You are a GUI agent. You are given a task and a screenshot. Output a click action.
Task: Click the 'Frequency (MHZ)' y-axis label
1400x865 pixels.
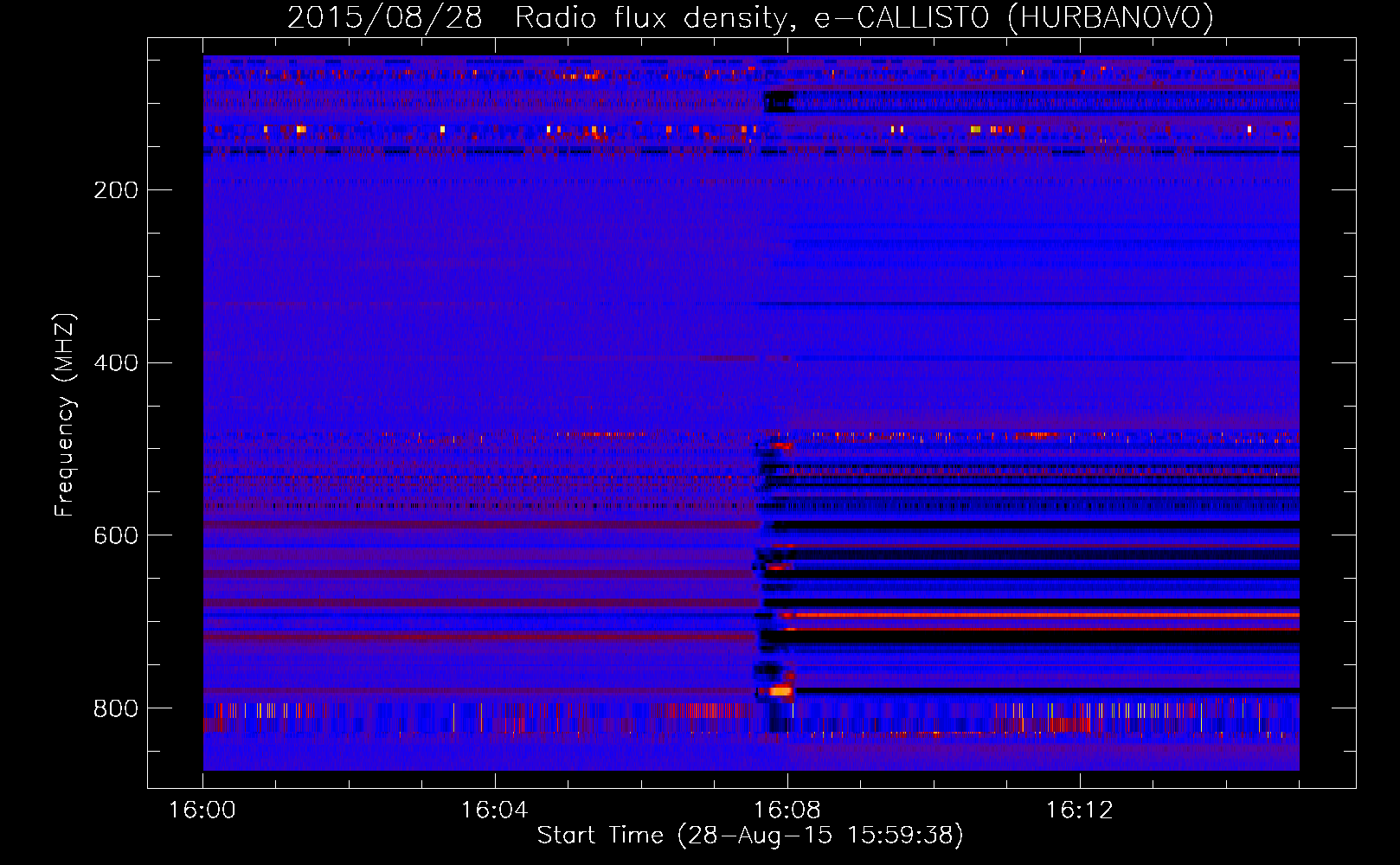tap(64, 415)
